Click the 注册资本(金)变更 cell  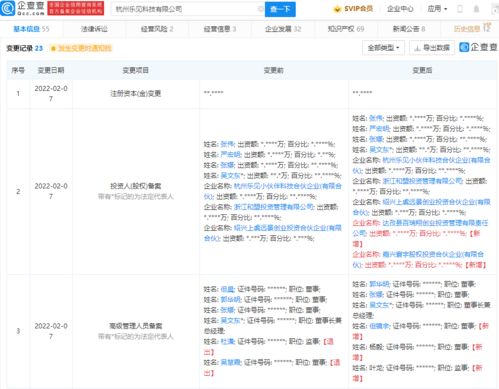136,94
